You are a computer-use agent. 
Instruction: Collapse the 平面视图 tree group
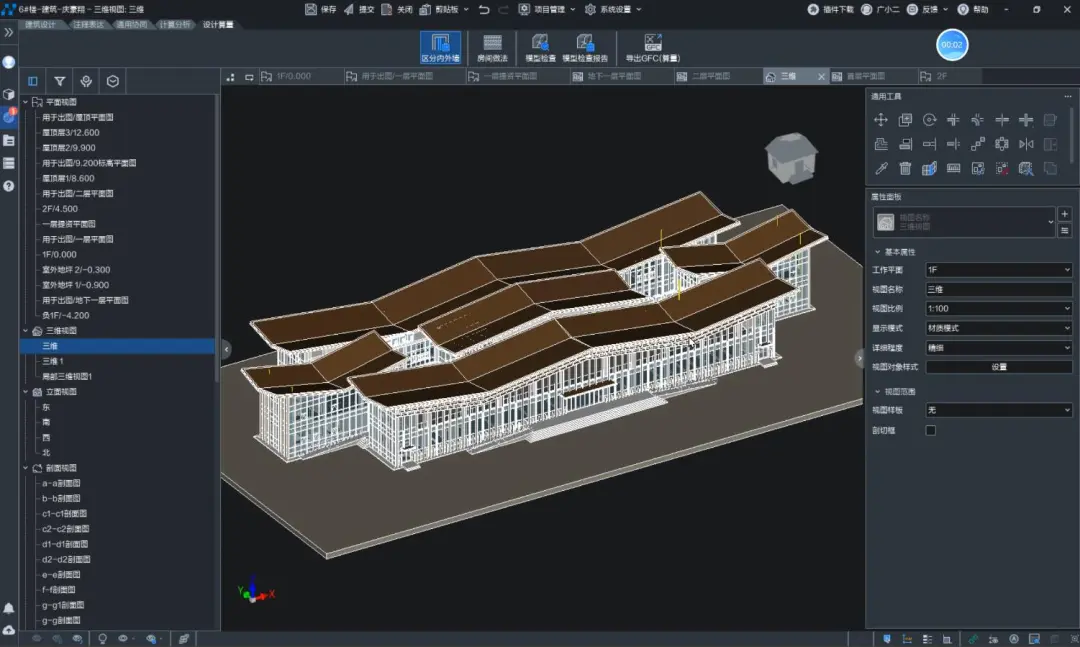click(x=26, y=102)
